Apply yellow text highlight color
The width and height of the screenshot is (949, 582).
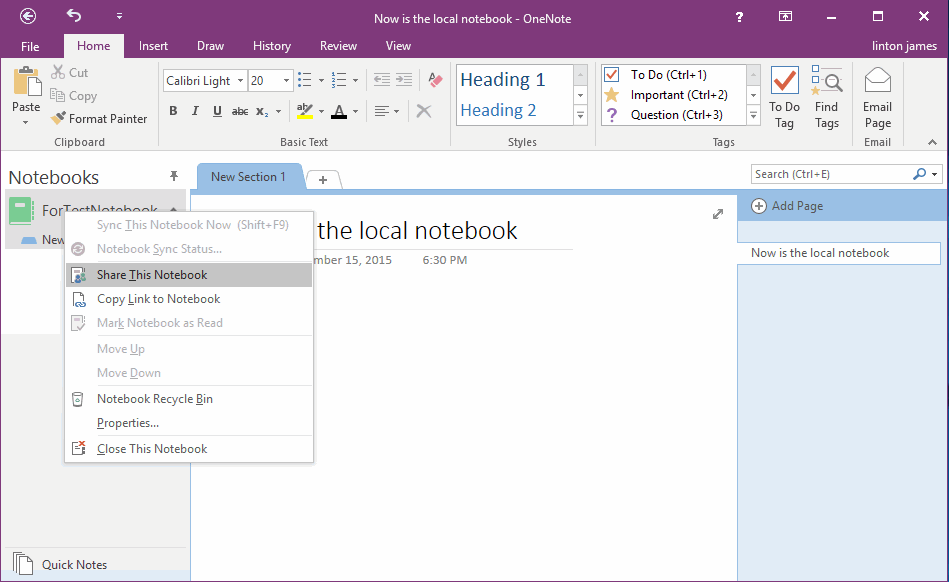click(x=304, y=111)
